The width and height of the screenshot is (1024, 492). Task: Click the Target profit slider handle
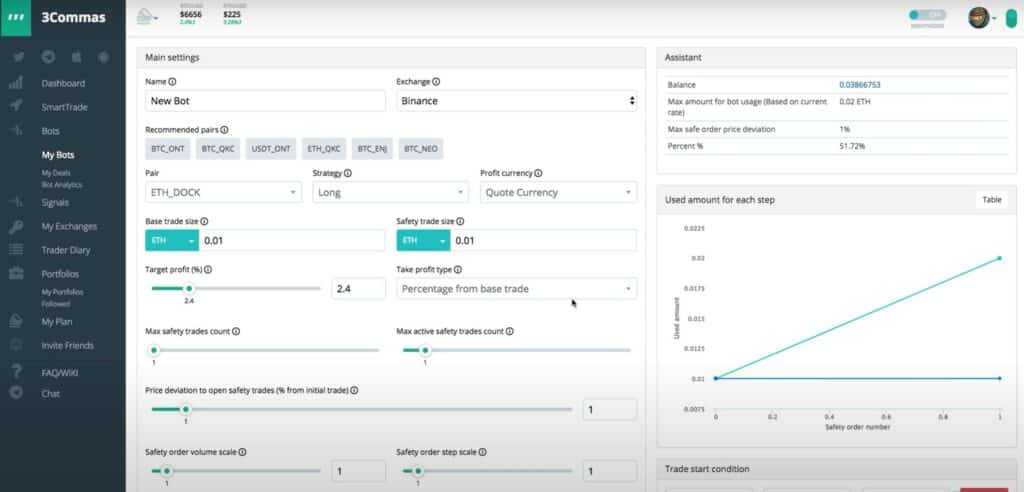pyautogui.click(x=188, y=288)
